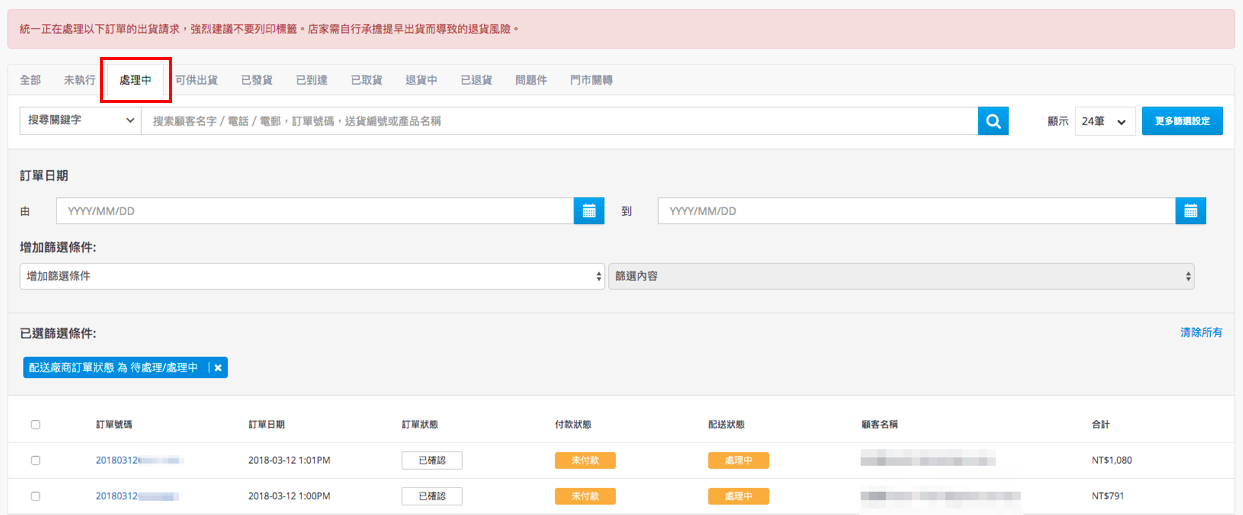
Task: Expand the 增加篩選條件 select box
Action: 312,276
